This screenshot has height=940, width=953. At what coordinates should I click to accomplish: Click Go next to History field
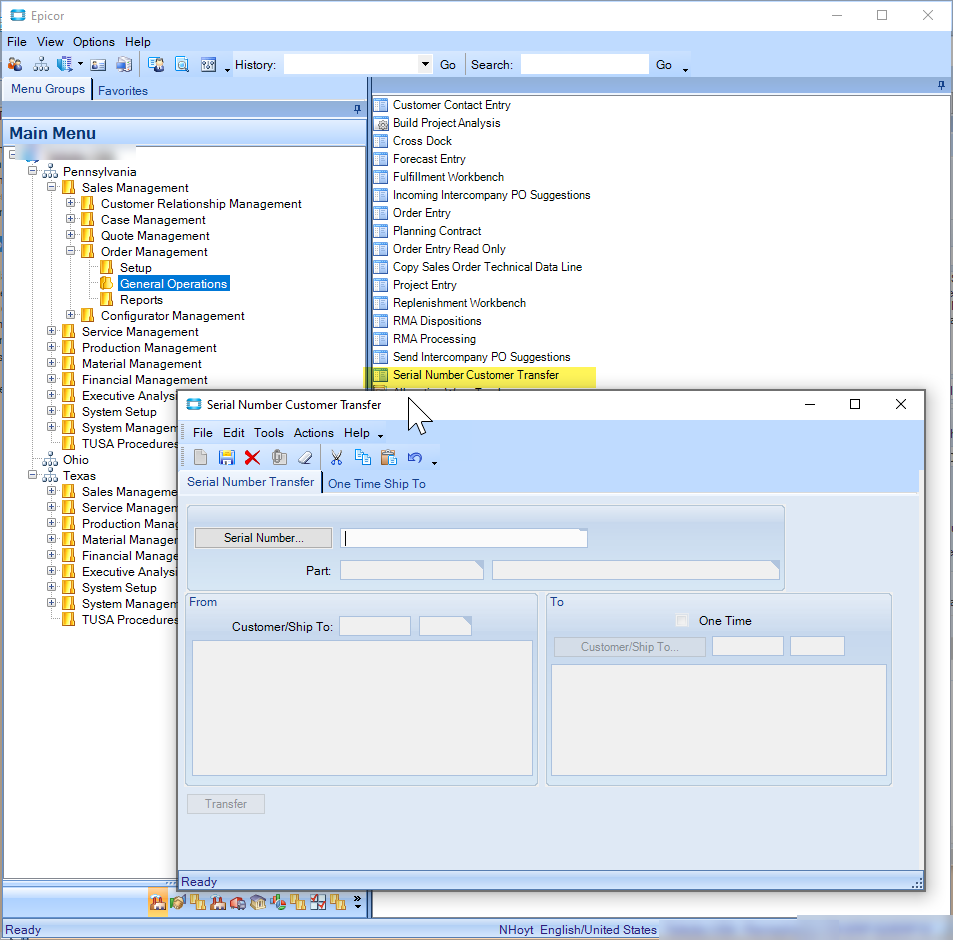448,64
